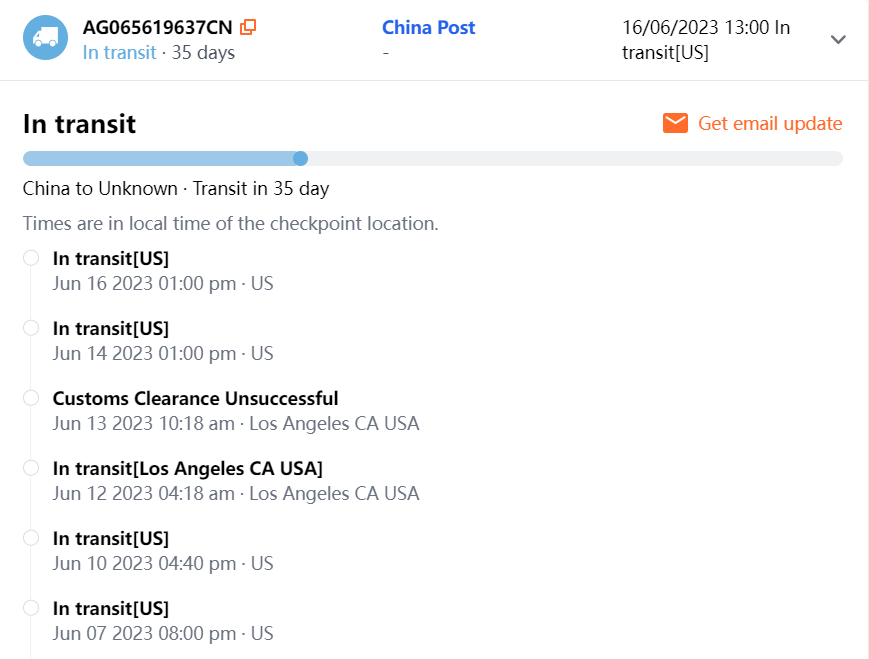The height and width of the screenshot is (659, 869).
Task: Click the China to Unknown transit text
Action: (175, 188)
